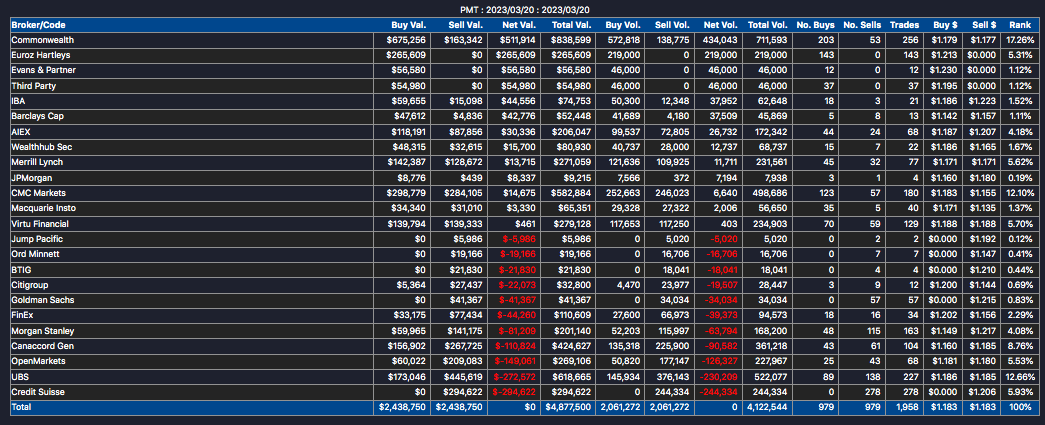Image resolution: width=1045 pixels, height=425 pixels.
Task: Click the Trades column header
Action: point(905,25)
